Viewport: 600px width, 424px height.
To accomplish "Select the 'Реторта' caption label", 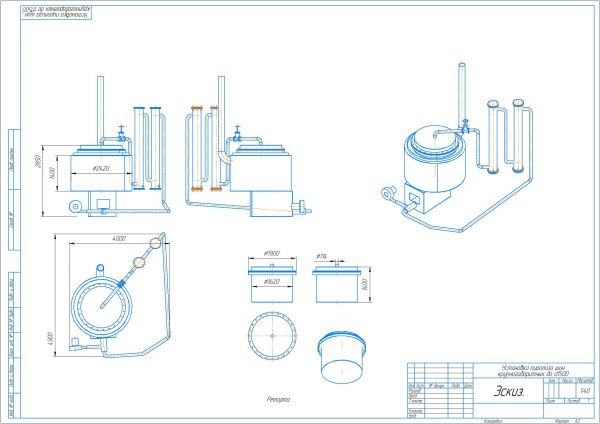I will pyautogui.click(x=277, y=398).
